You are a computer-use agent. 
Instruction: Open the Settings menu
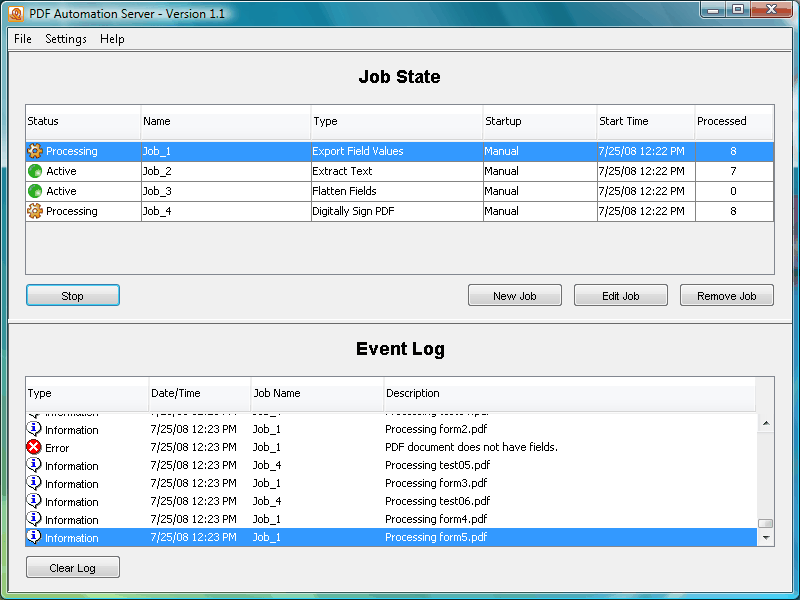point(66,39)
